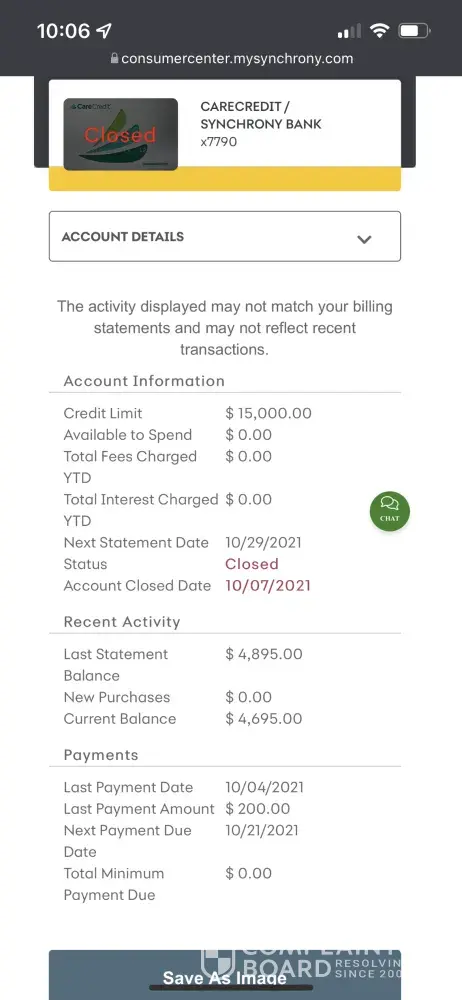Tap the battery indicator icon

(x=414, y=31)
